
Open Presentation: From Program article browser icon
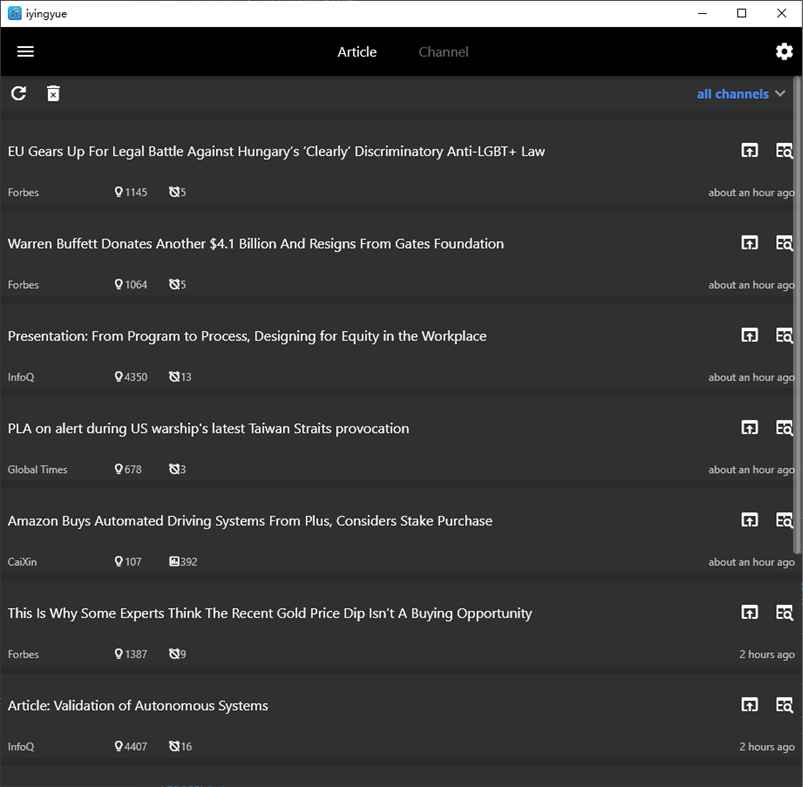(750, 335)
